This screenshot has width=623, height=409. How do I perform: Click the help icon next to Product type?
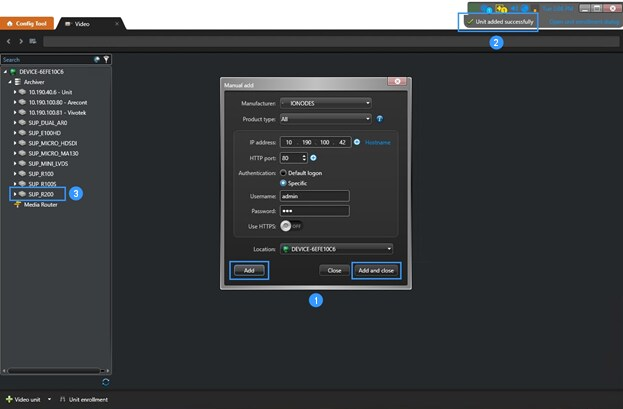click(380, 119)
